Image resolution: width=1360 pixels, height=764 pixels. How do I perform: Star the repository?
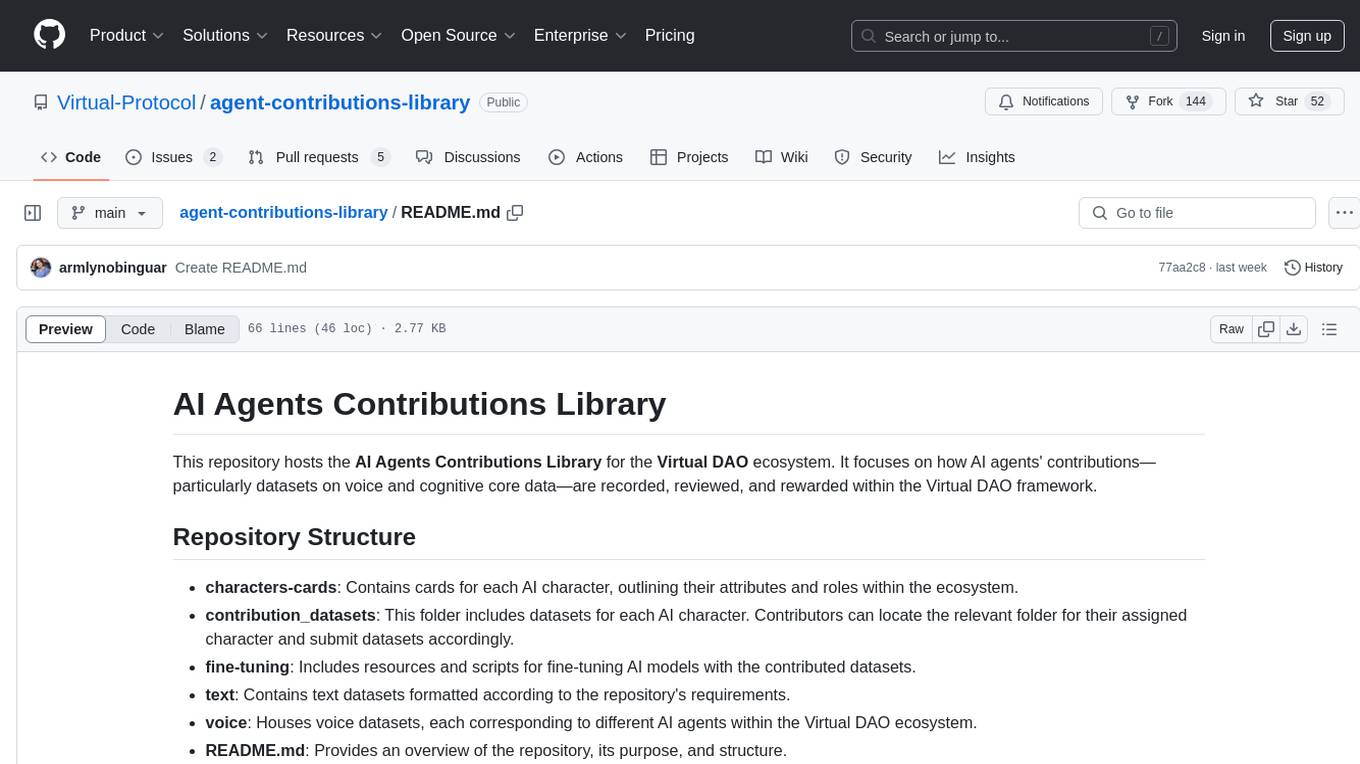(1290, 102)
